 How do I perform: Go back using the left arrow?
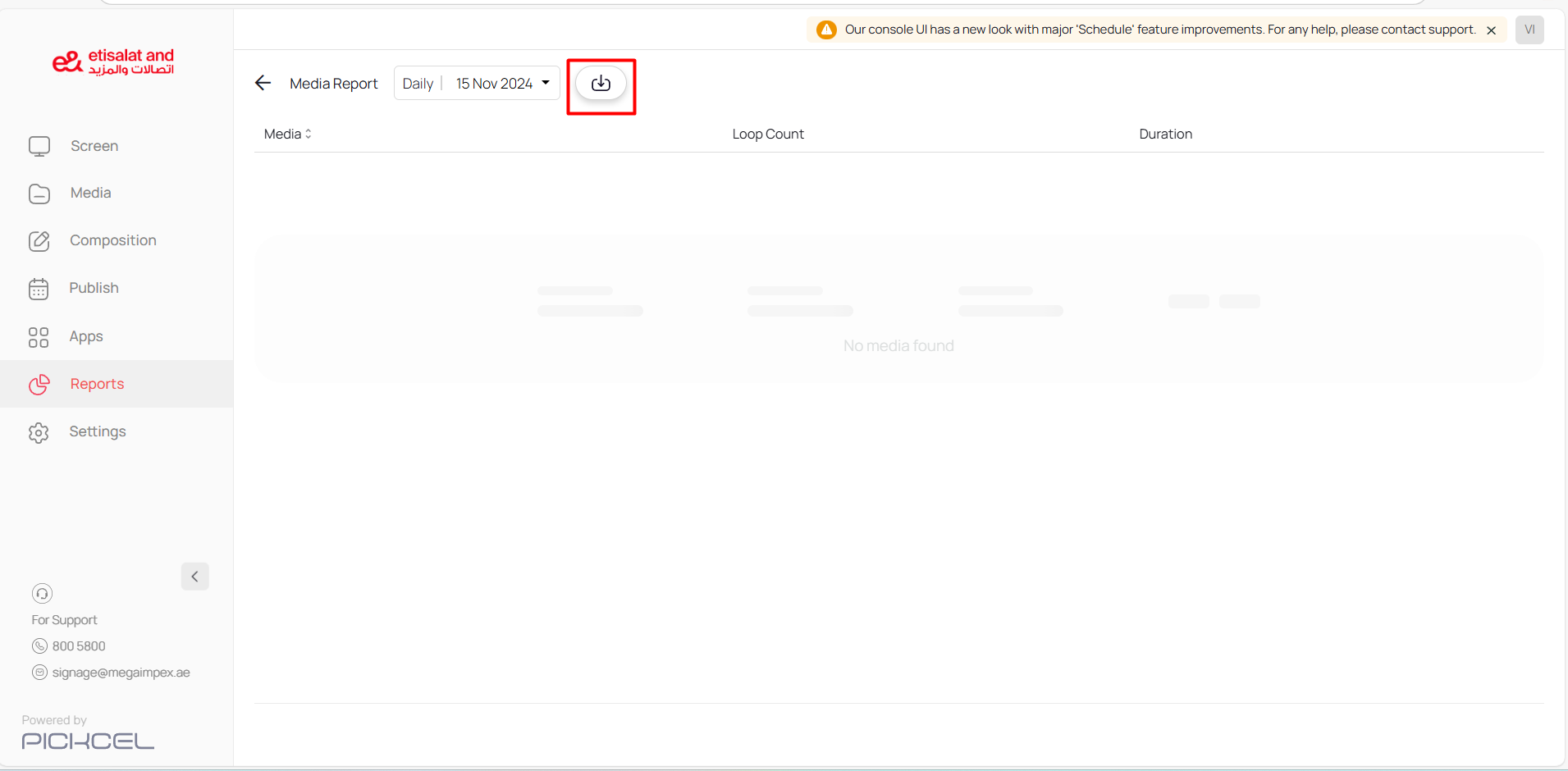(263, 83)
